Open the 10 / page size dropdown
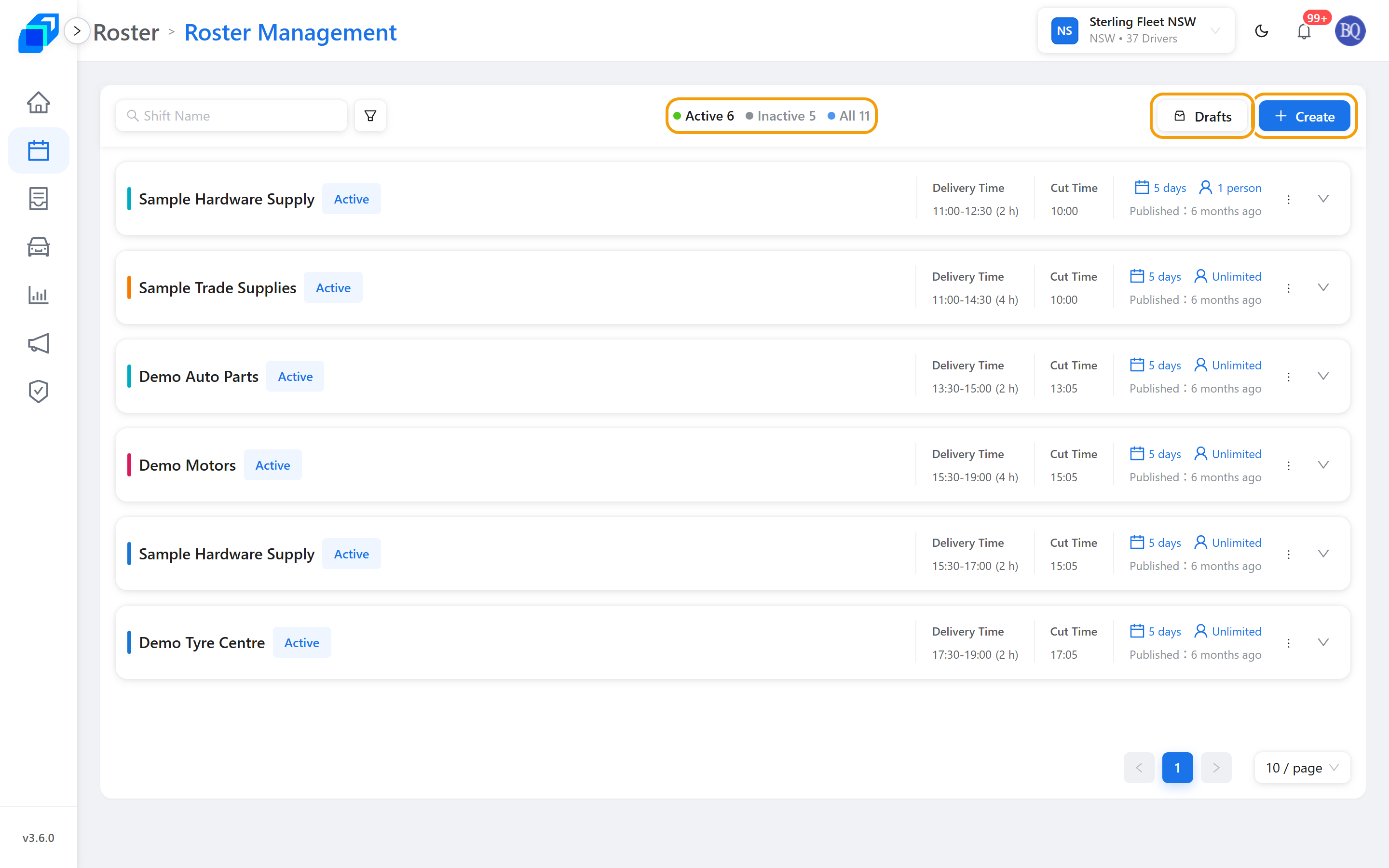The width and height of the screenshot is (1389, 868). coord(1302,768)
